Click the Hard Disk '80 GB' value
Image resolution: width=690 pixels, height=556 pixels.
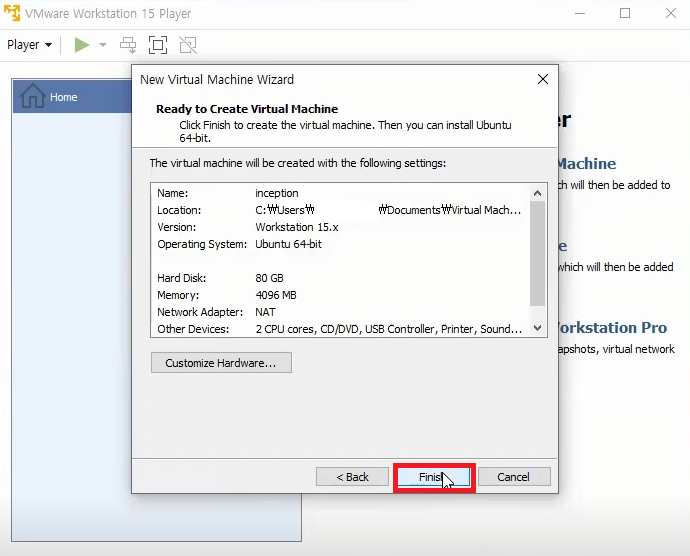[x=269, y=278]
